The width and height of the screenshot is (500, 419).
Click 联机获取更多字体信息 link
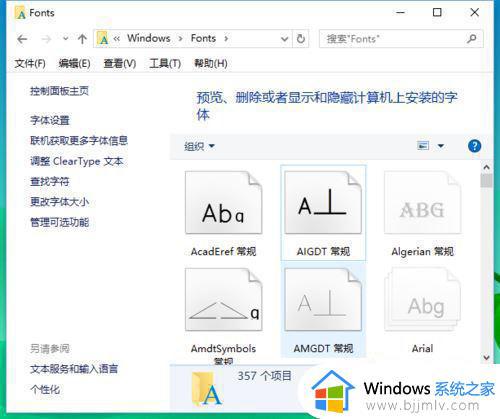[x=79, y=141]
